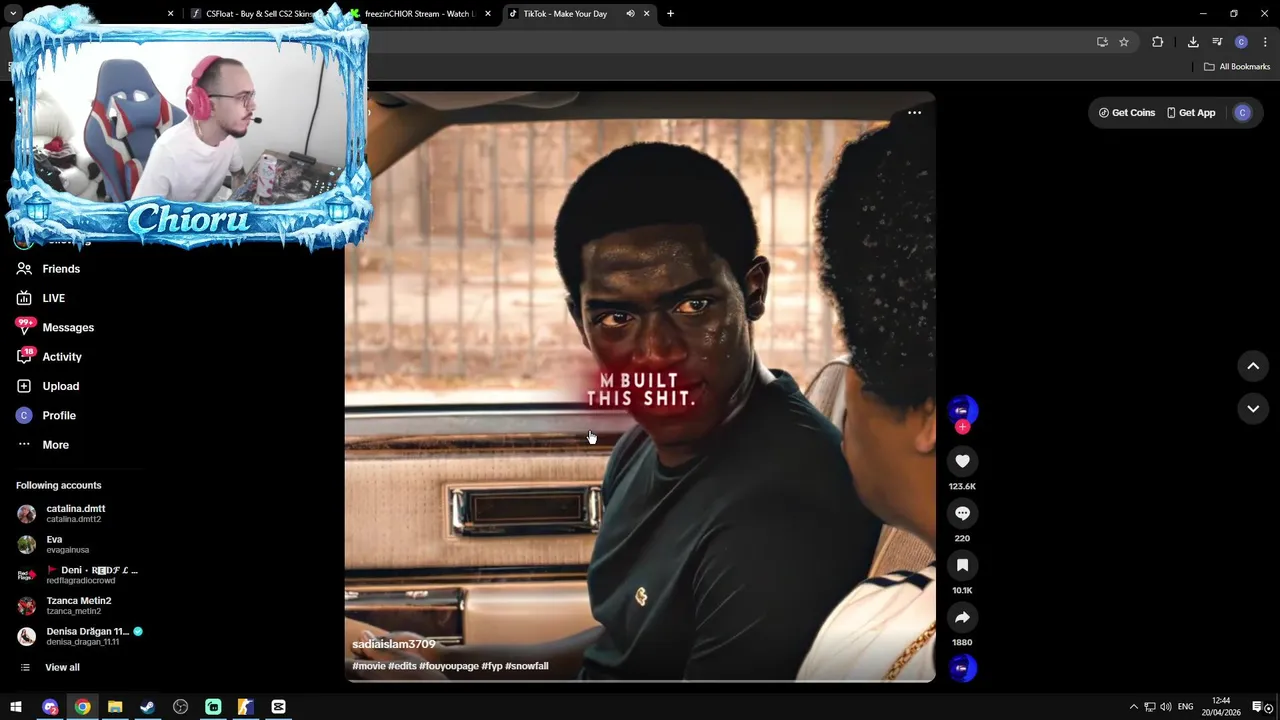The width and height of the screenshot is (1280, 720).
Task: Show hidden system tray icons chevron
Action: tap(1133, 707)
